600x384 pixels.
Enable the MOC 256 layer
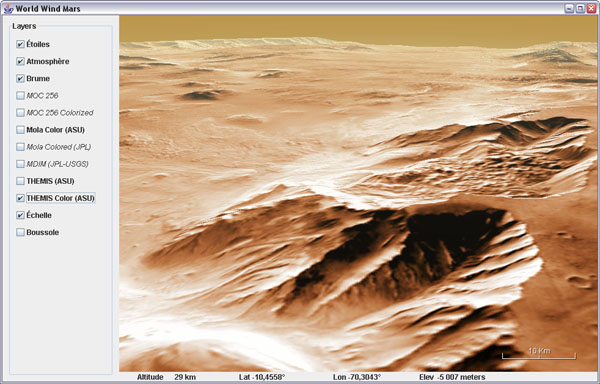click(x=20, y=96)
